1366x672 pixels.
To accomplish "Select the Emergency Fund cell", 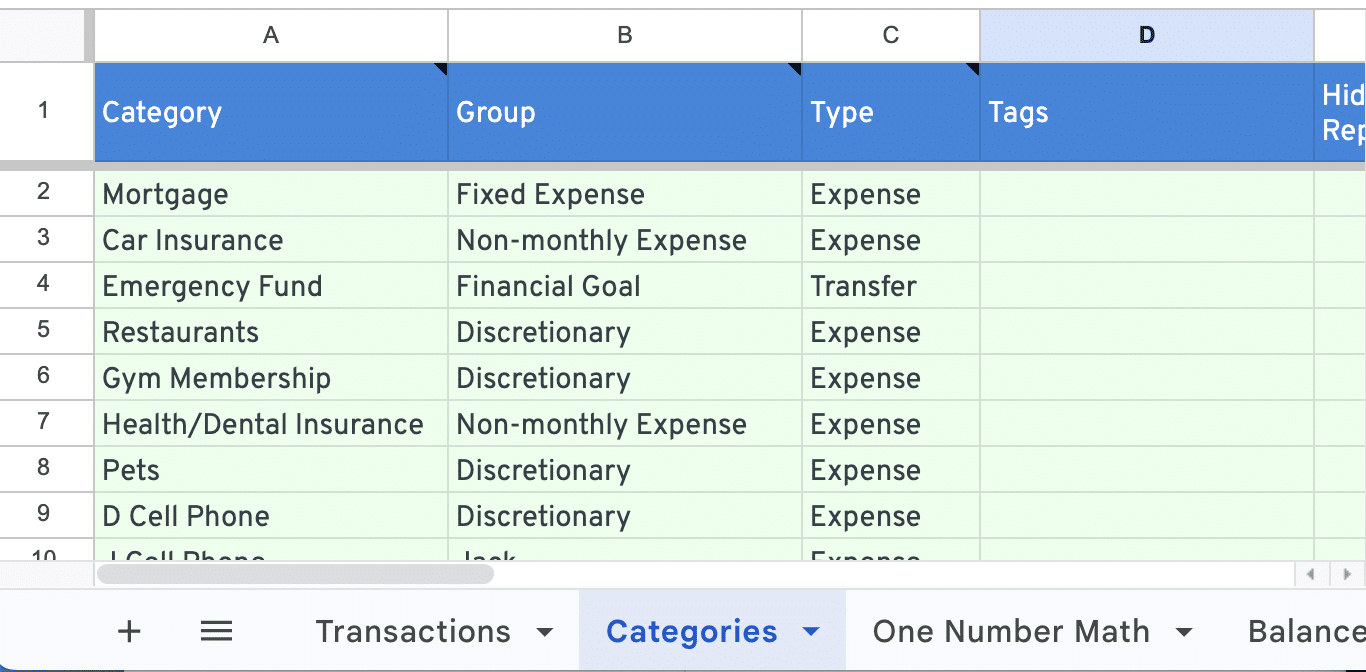I will coord(271,286).
